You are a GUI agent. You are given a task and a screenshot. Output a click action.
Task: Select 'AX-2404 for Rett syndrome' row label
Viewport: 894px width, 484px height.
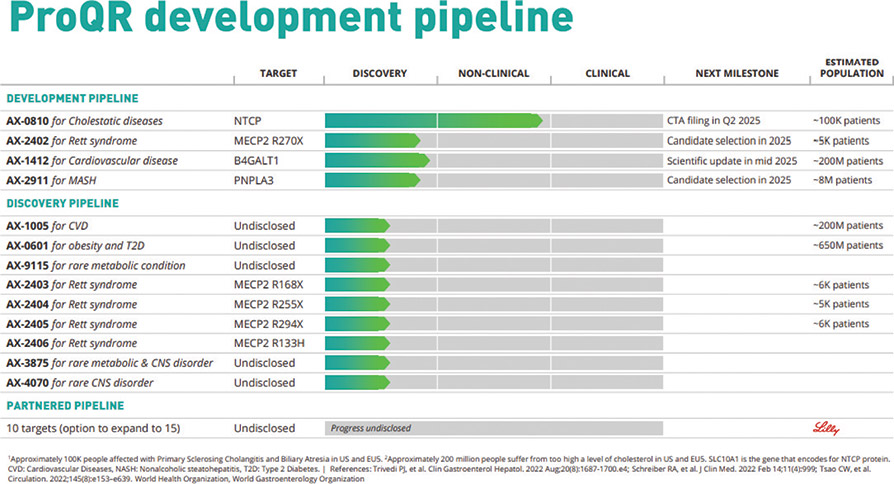[72, 304]
